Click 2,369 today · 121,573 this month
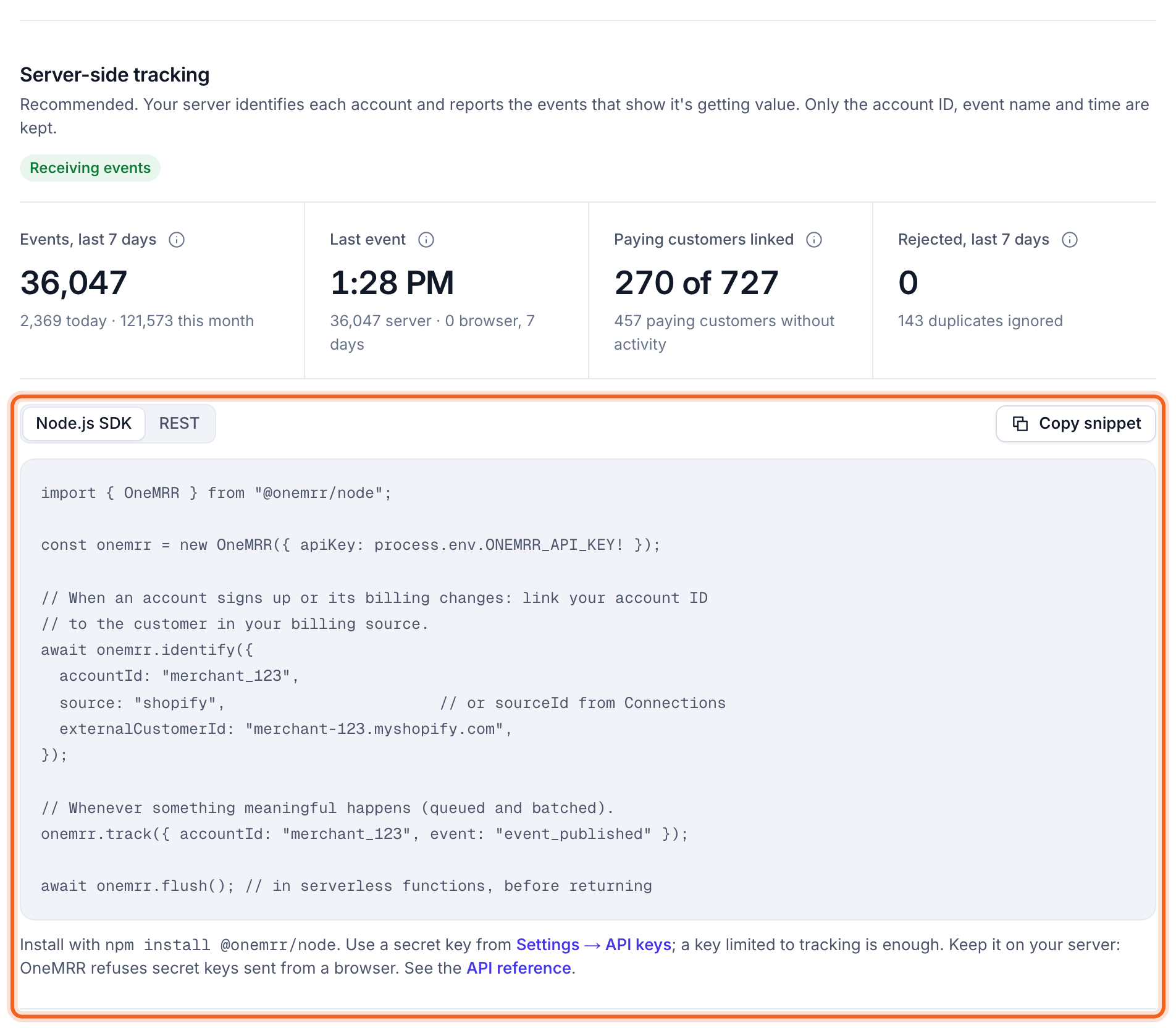The width and height of the screenshot is (1176, 1028). pyautogui.click(x=137, y=321)
